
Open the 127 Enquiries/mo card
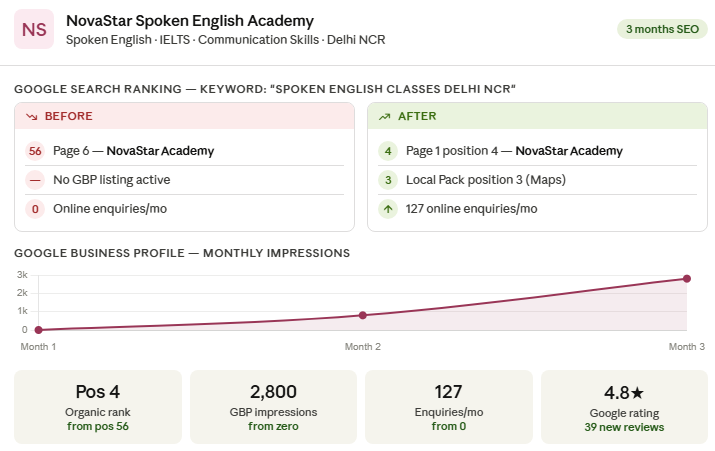pos(449,407)
